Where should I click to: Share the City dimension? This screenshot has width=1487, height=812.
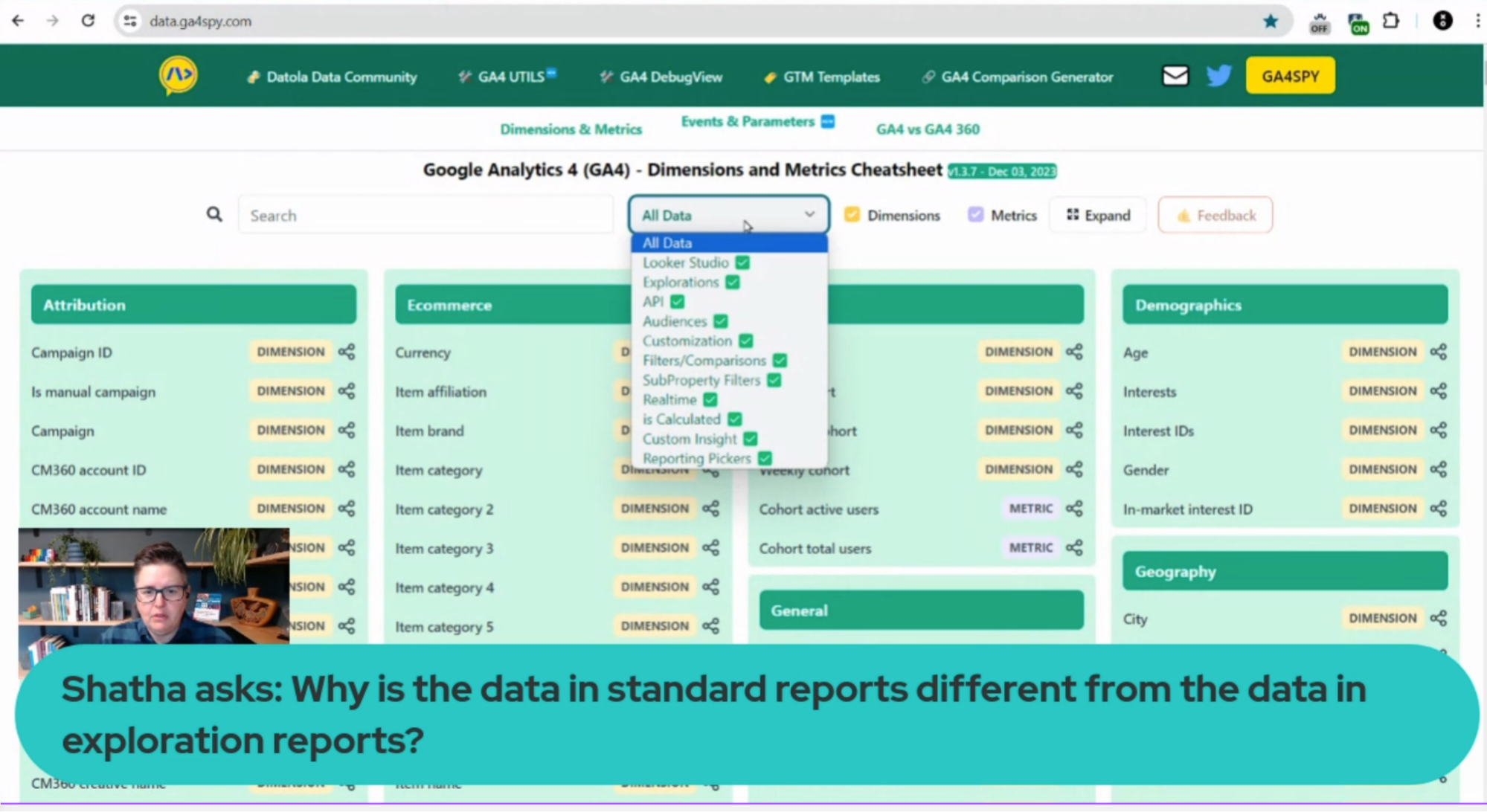pyautogui.click(x=1439, y=618)
